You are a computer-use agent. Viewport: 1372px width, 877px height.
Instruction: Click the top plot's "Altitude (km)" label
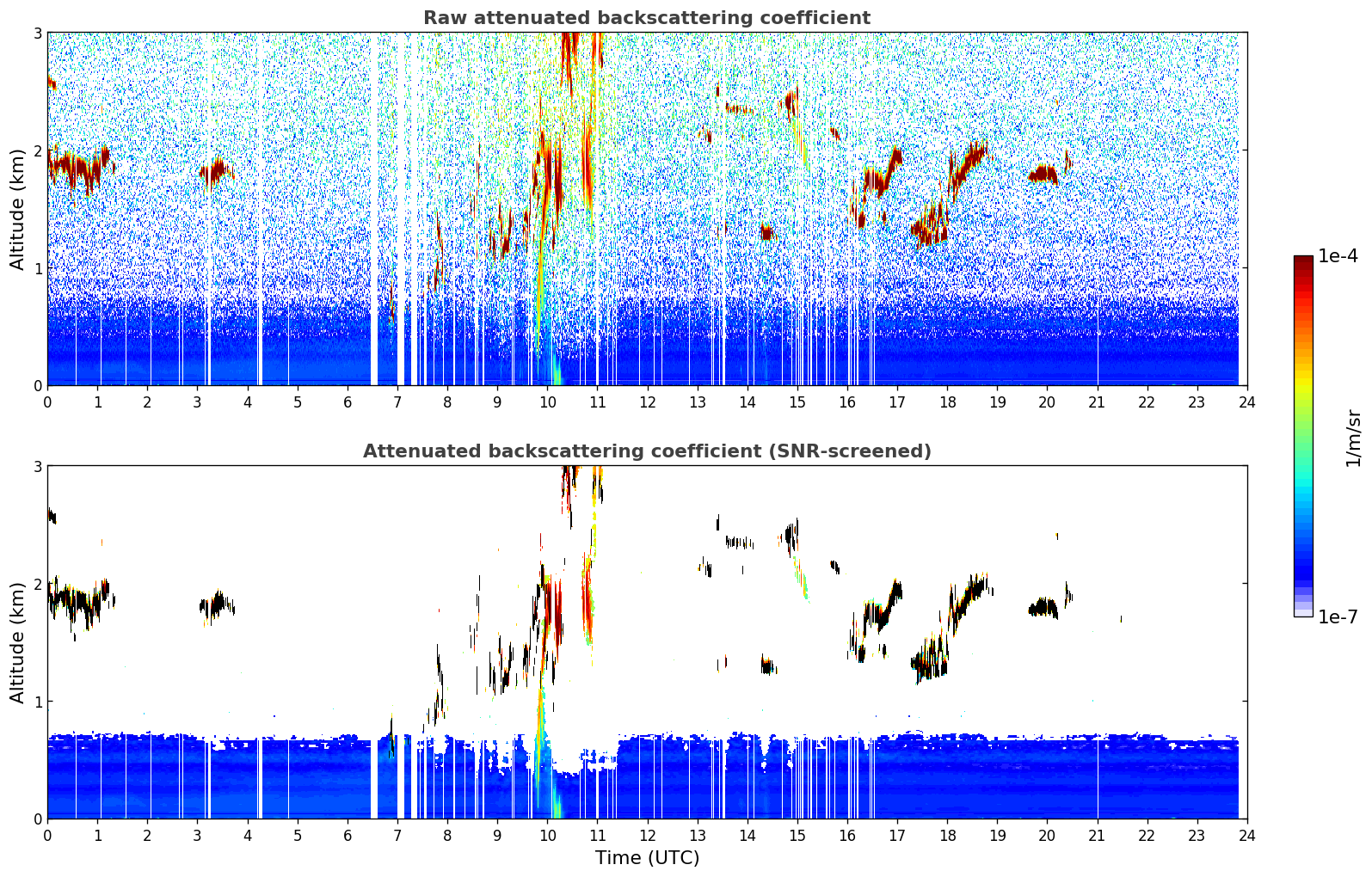[x=17, y=209]
